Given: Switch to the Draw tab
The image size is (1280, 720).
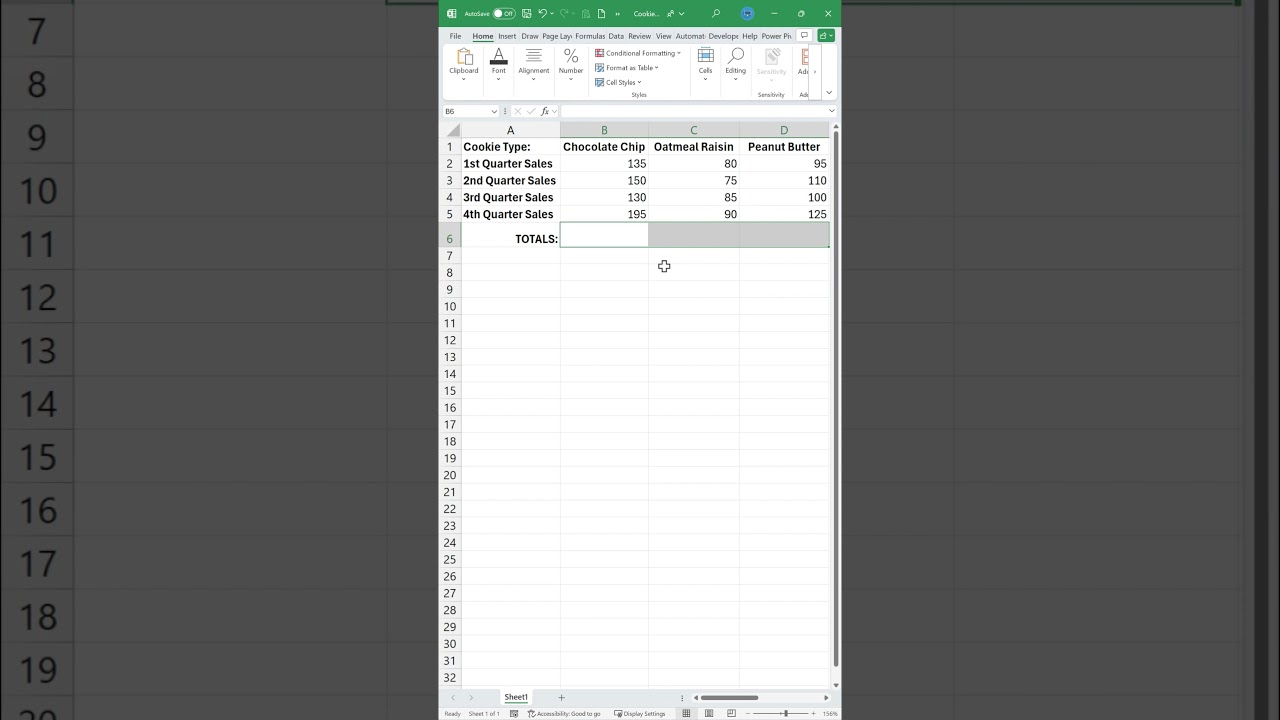Looking at the screenshot, I should click(x=529, y=36).
